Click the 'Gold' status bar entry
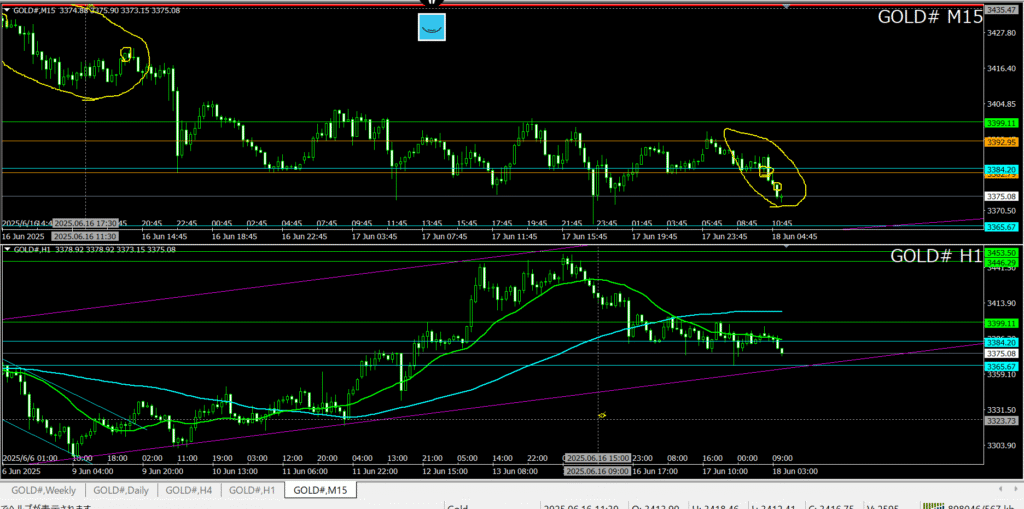The image size is (1024, 509). click(x=456, y=506)
